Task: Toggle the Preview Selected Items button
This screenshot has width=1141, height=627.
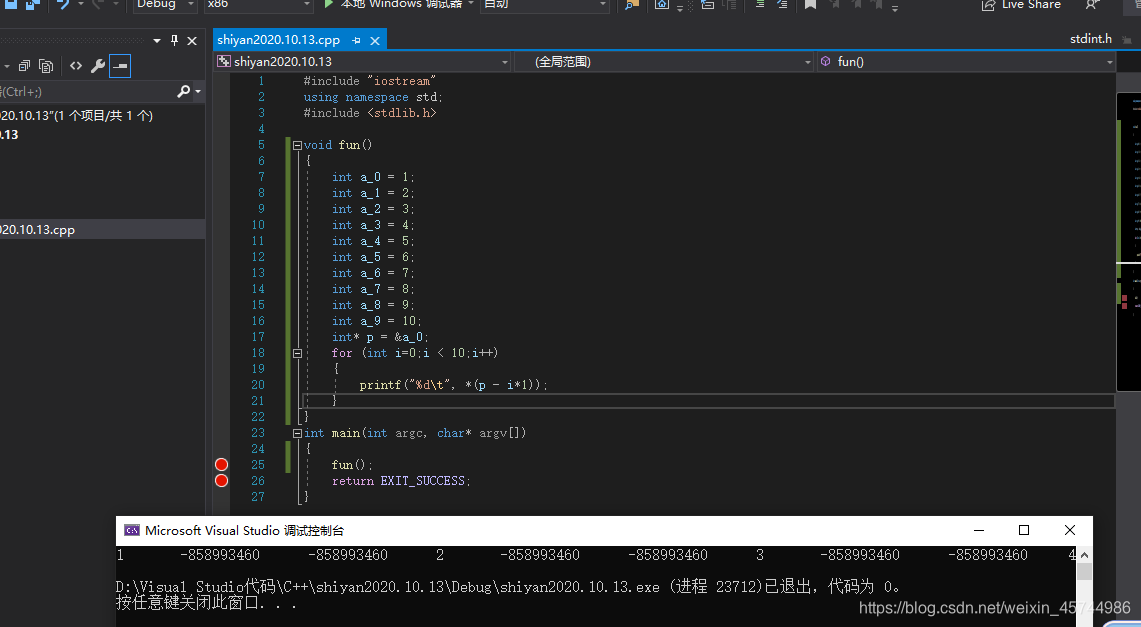Action: [x=120, y=66]
